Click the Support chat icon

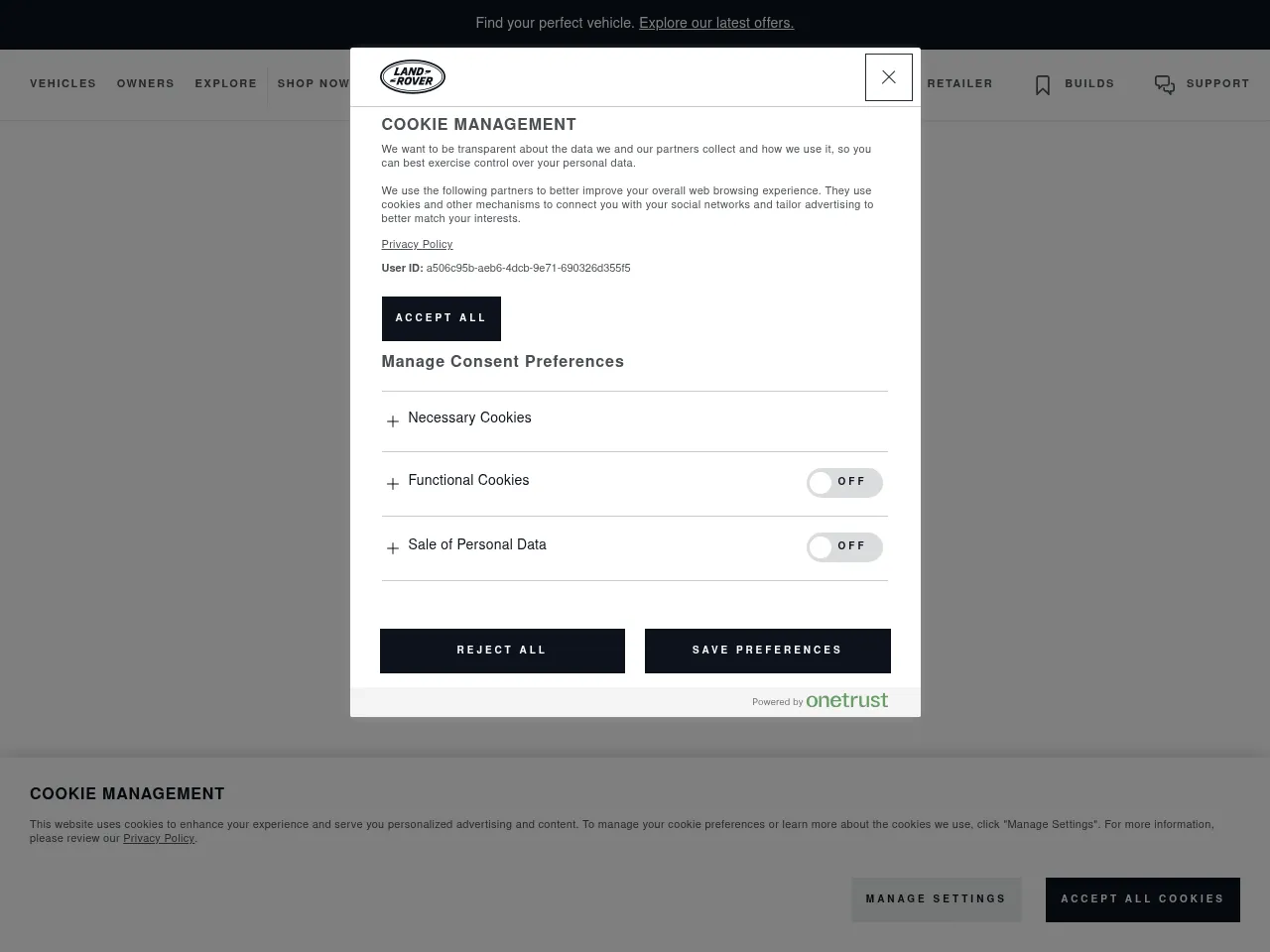[1164, 85]
